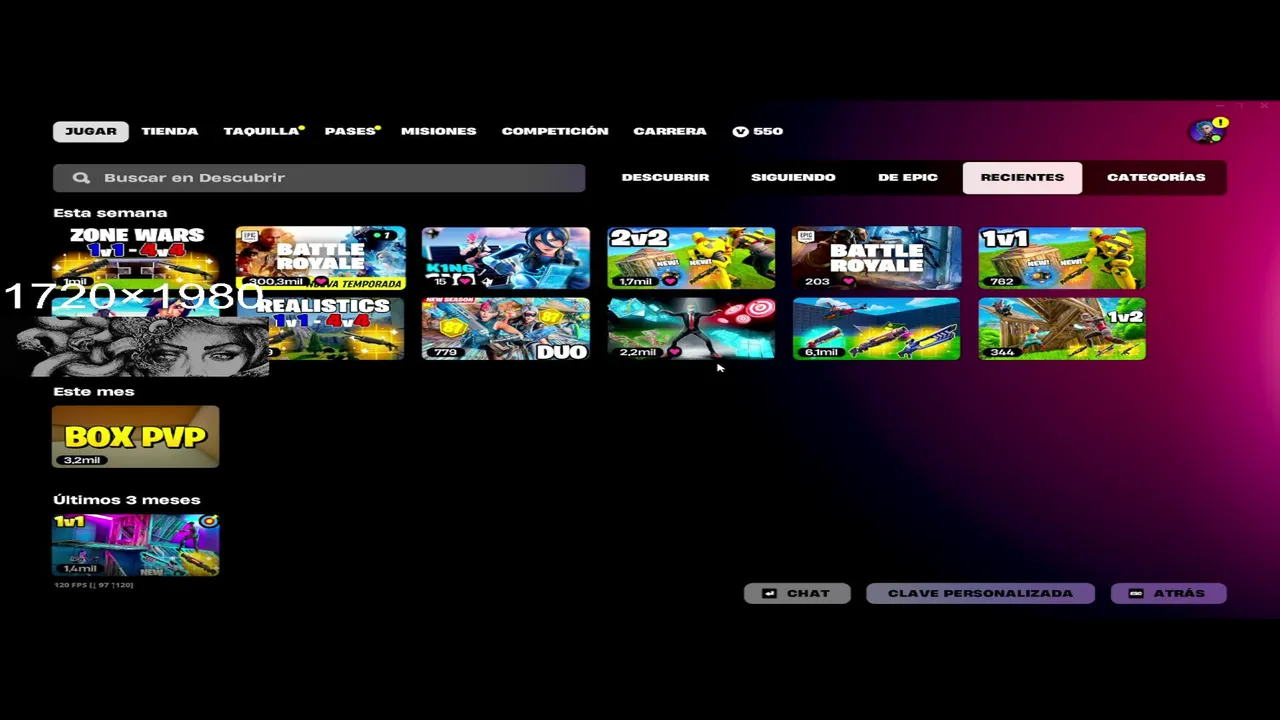Select the Battle Royale 300,3mil island

[x=321, y=258]
